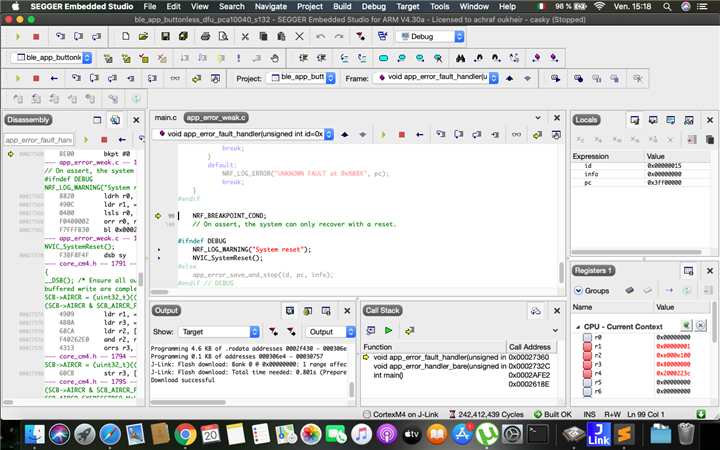The height and width of the screenshot is (450, 720).
Task: Click the Cut scissors icon
Action: click(x=245, y=36)
